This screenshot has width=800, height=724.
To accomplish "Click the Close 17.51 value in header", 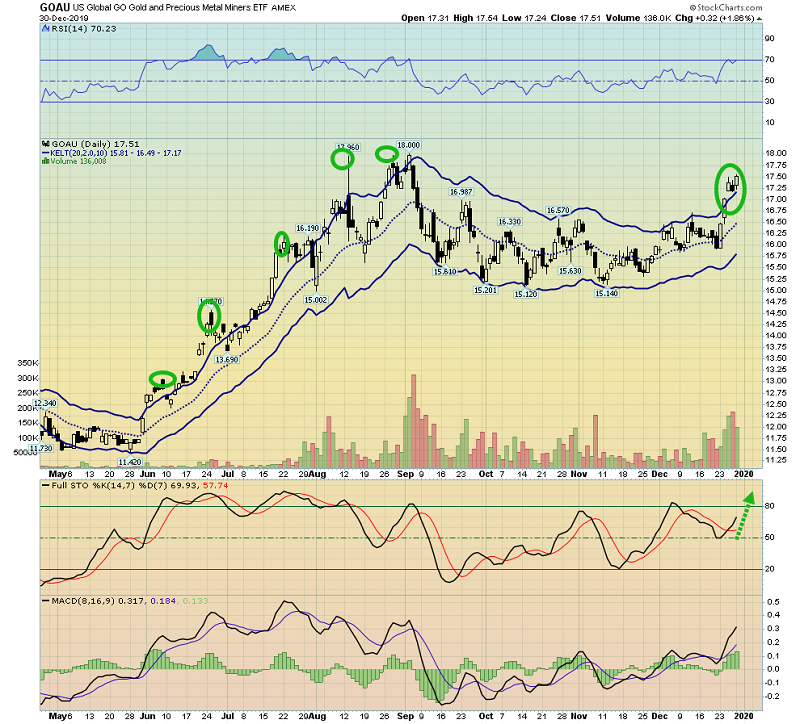I will click(x=576, y=18).
